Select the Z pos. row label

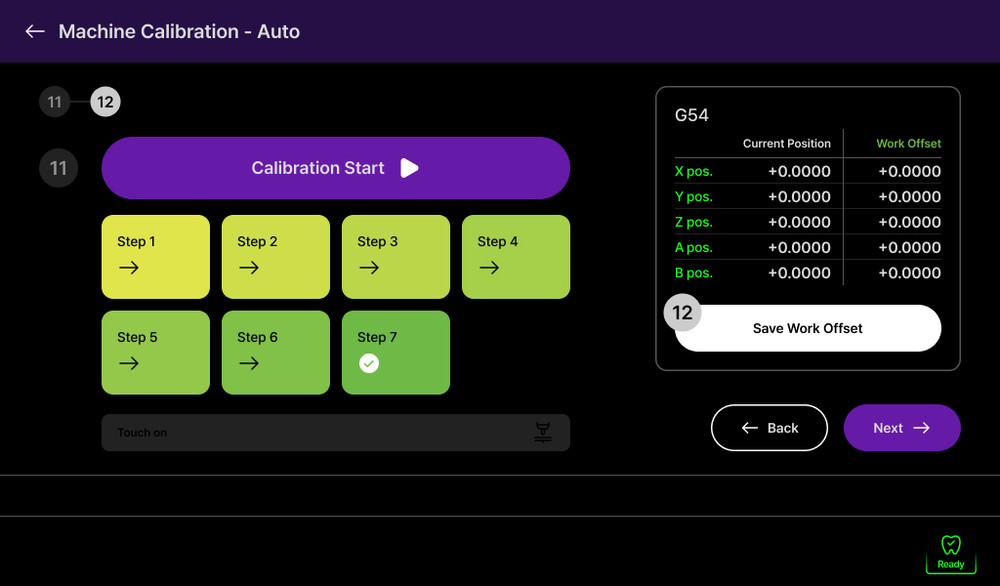[694, 223]
